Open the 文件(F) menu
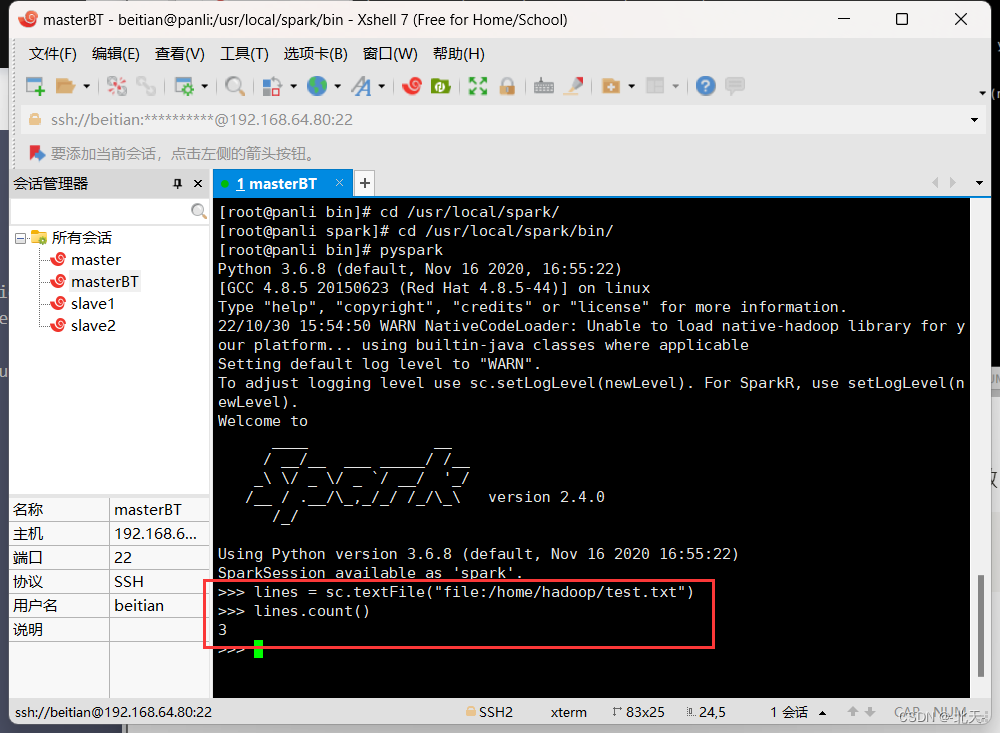The image size is (1000, 733). pos(52,54)
